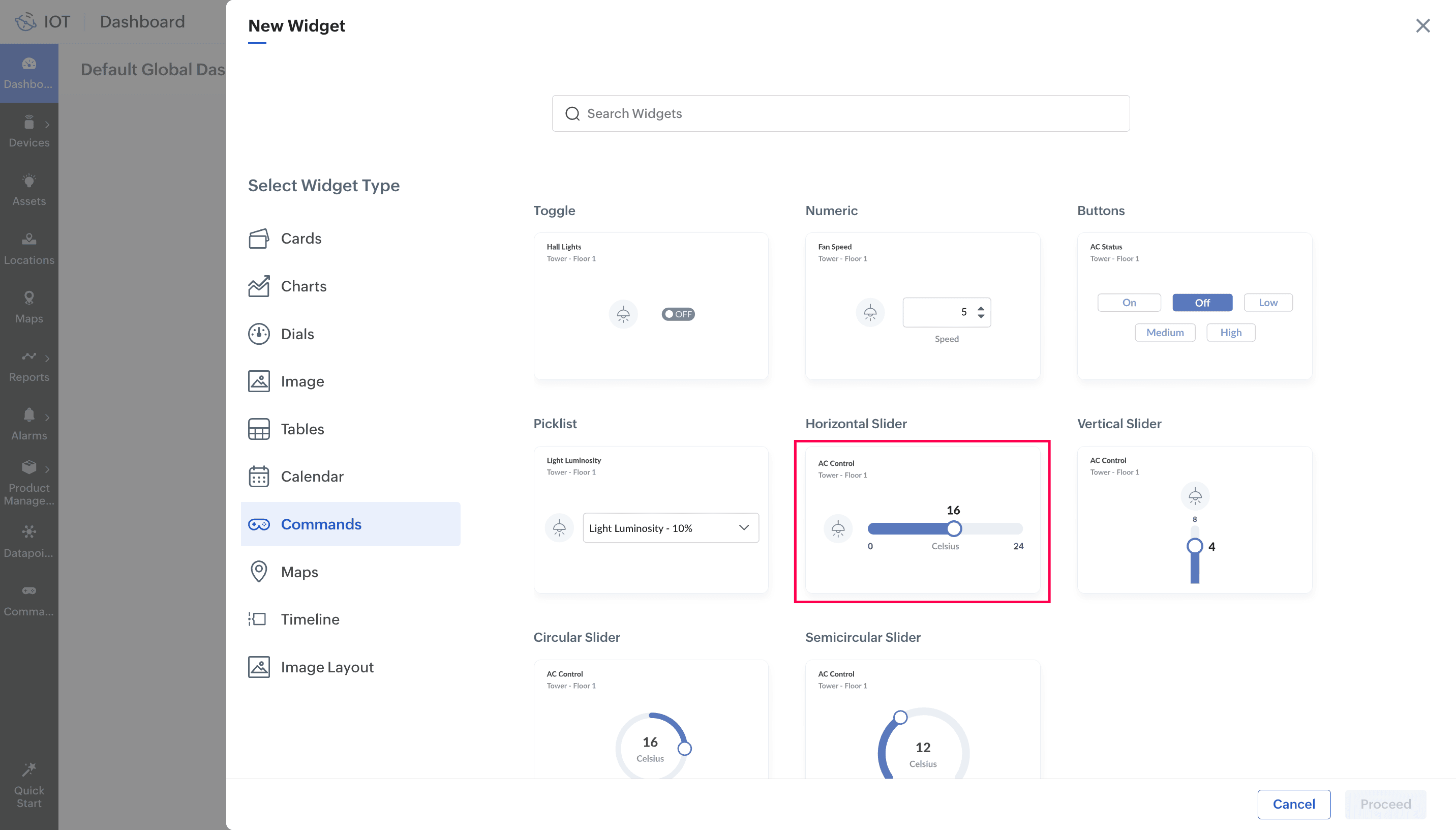The image size is (1456, 830).
Task: Select the Tables widget type icon
Action: click(259, 429)
